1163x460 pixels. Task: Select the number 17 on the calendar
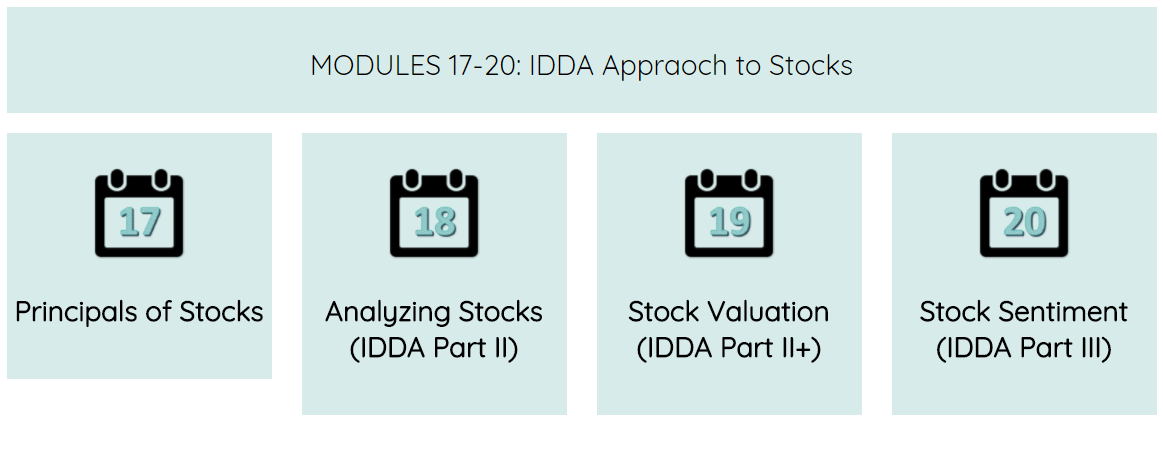(139, 222)
